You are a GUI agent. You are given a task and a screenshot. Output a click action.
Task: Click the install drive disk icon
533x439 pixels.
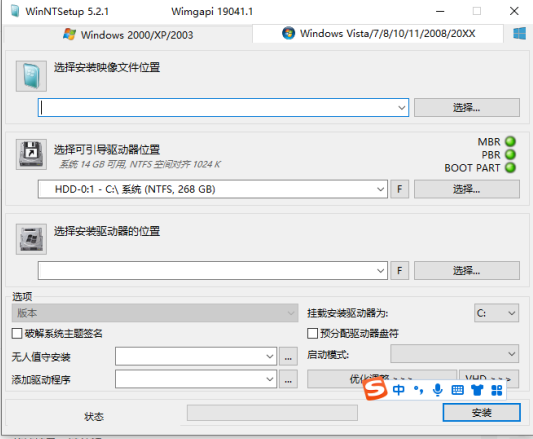(x=31, y=239)
